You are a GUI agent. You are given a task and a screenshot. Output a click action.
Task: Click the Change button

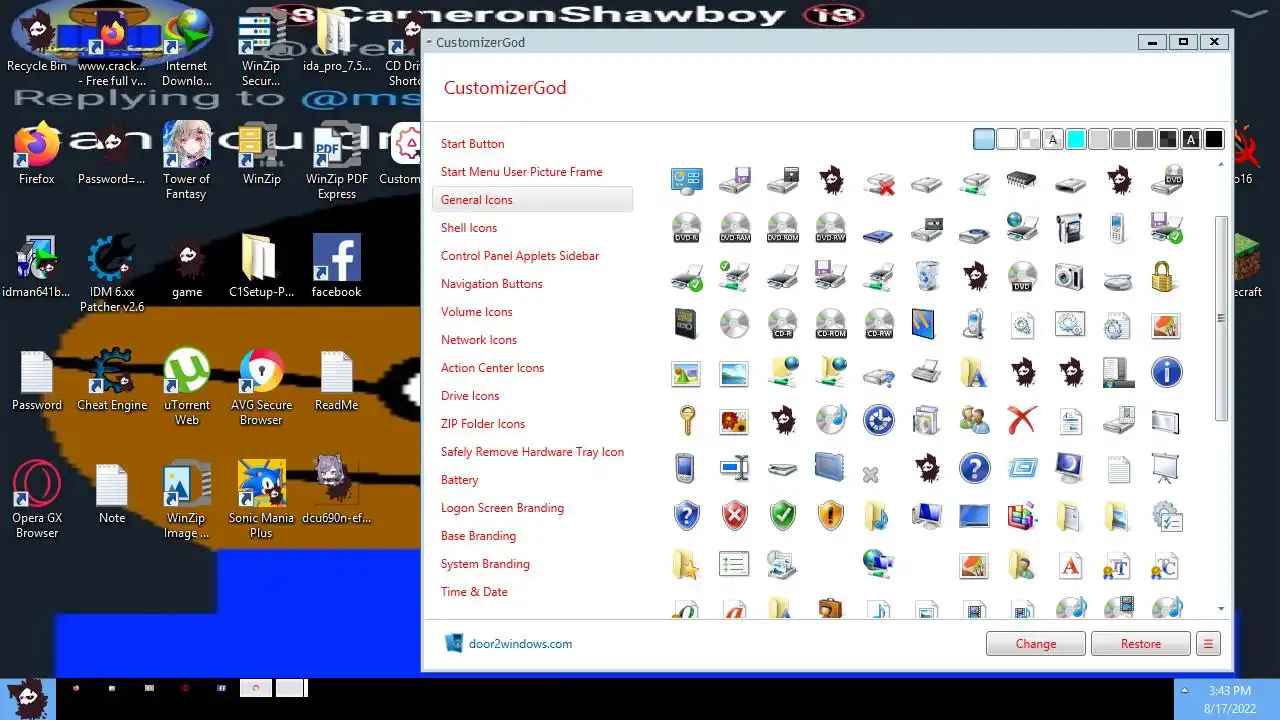point(1036,644)
